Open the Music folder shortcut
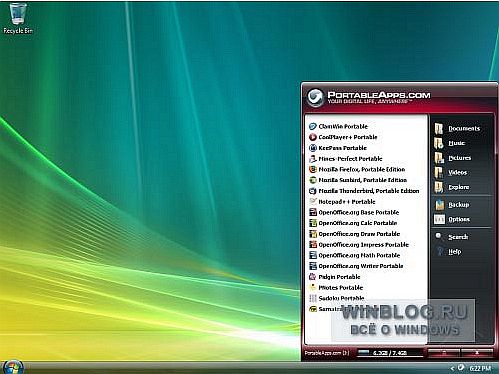 [450, 143]
